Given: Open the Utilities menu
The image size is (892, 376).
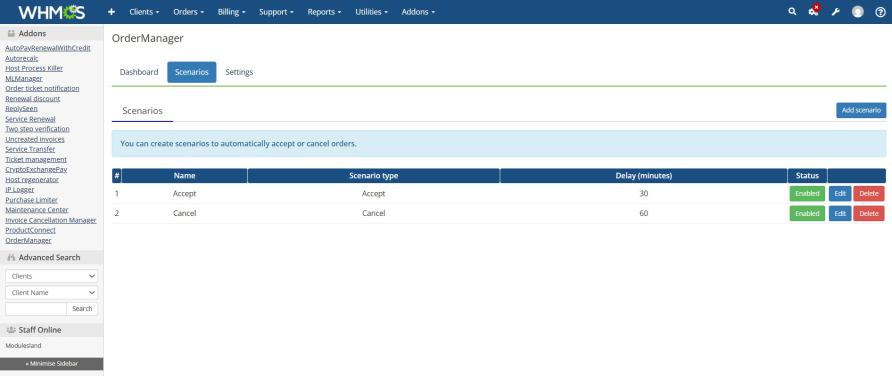Looking at the screenshot, I should click(371, 12).
